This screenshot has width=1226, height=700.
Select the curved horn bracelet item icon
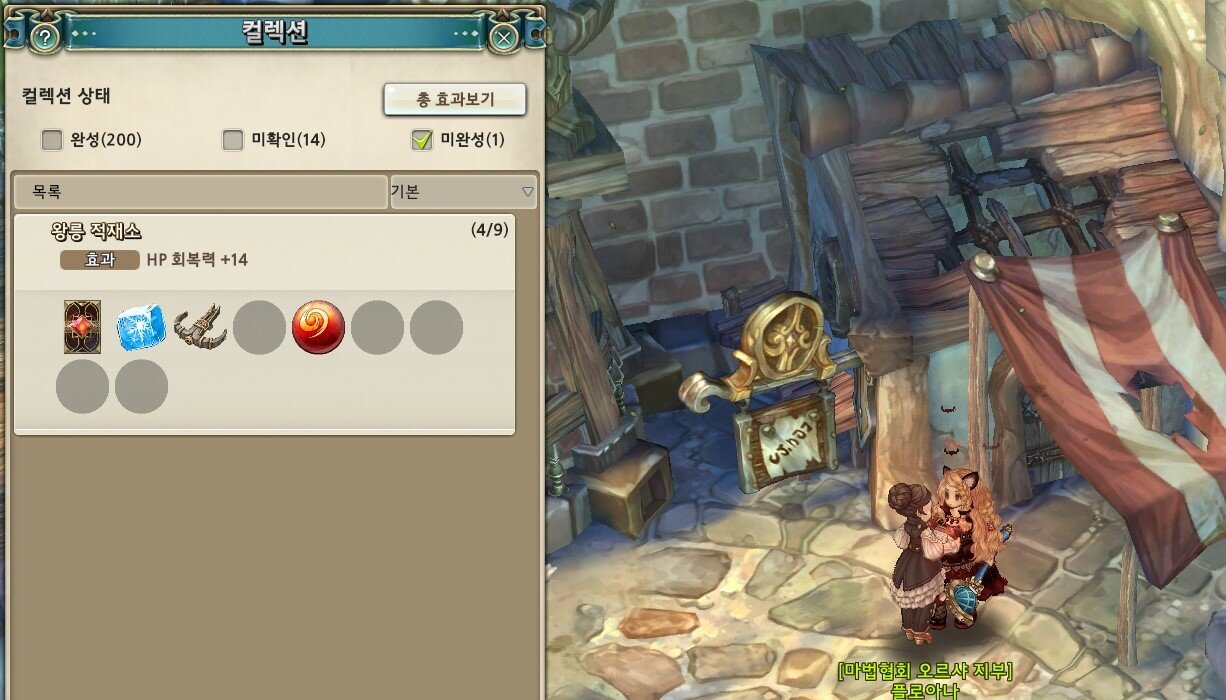pos(200,328)
